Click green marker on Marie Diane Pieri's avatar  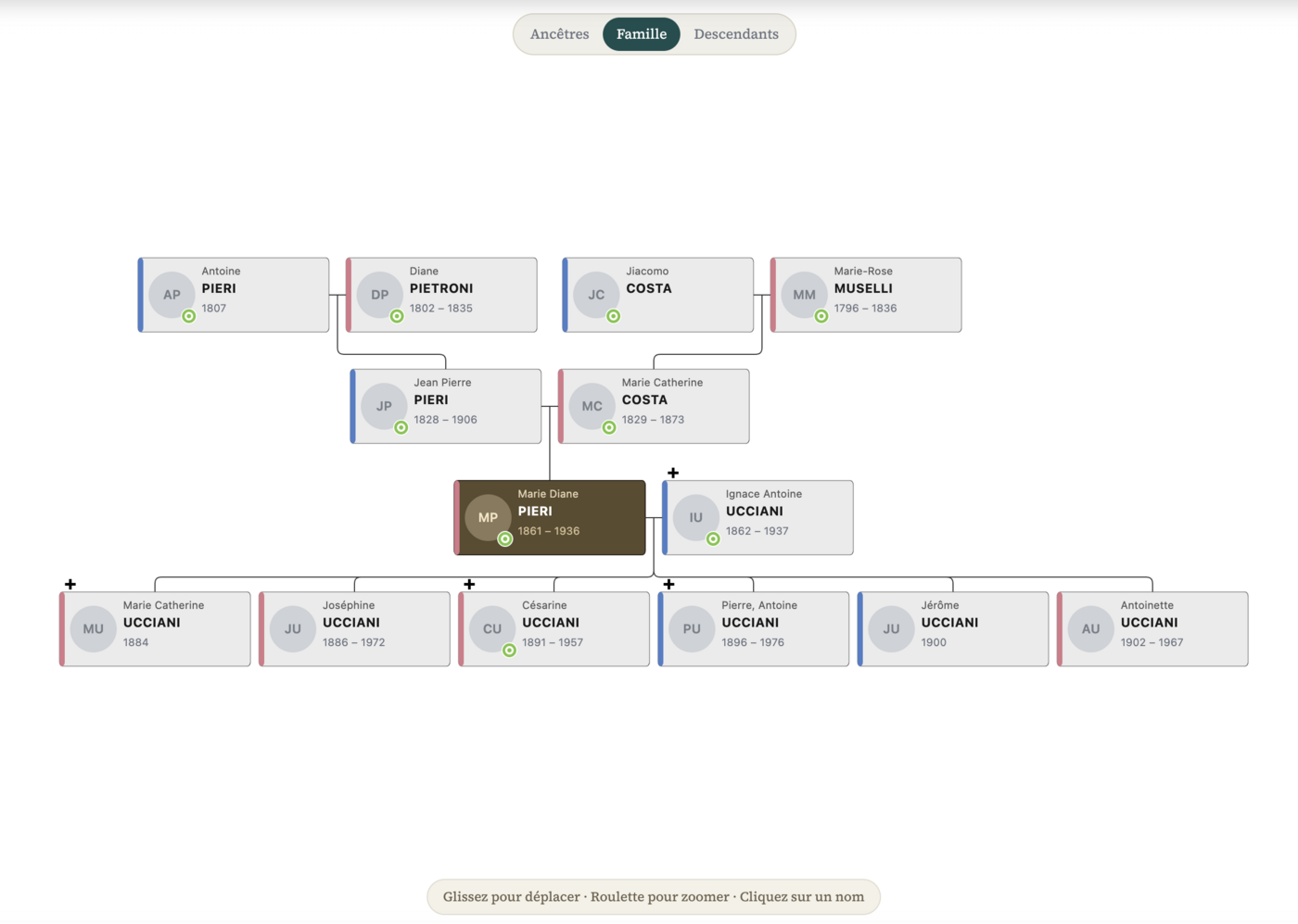click(505, 538)
